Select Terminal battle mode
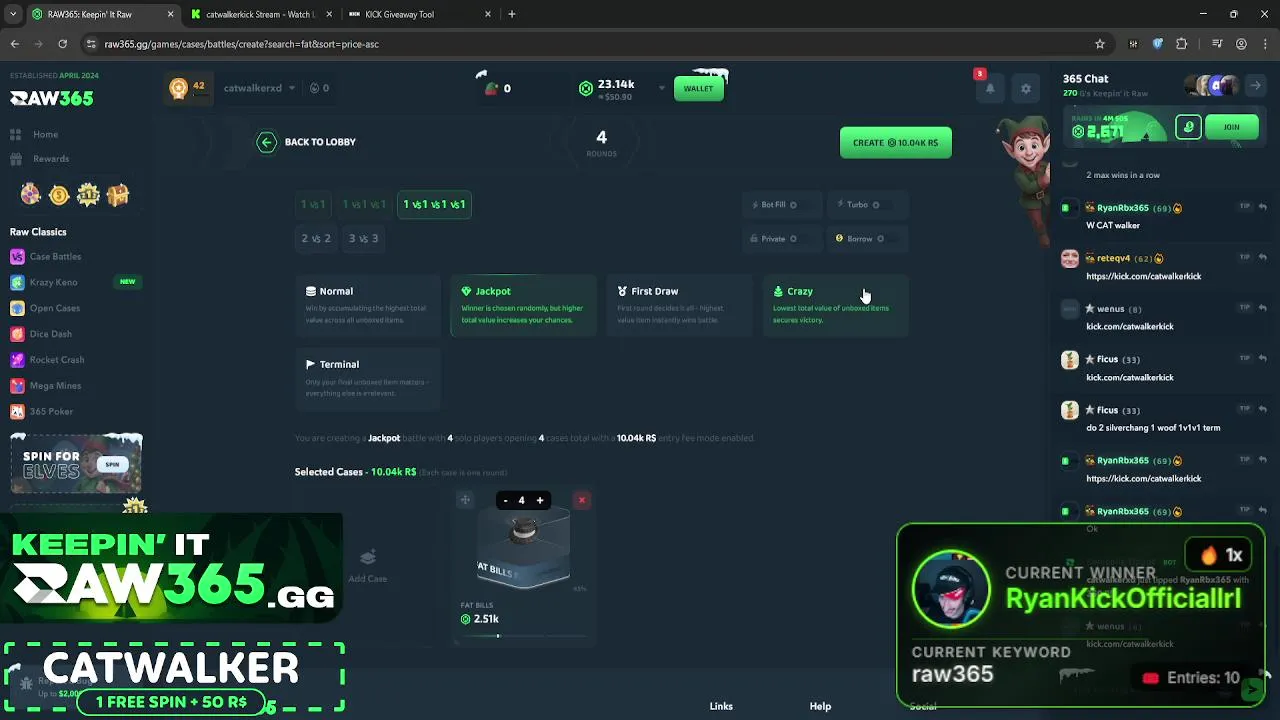The height and width of the screenshot is (720, 1280). (x=367, y=377)
